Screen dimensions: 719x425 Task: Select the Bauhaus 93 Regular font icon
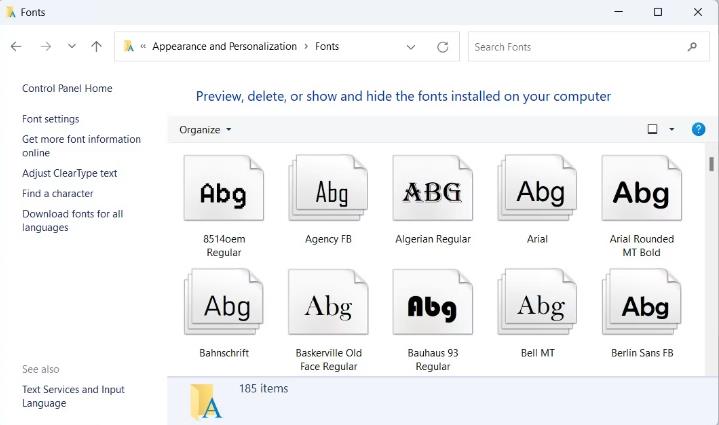pos(432,304)
